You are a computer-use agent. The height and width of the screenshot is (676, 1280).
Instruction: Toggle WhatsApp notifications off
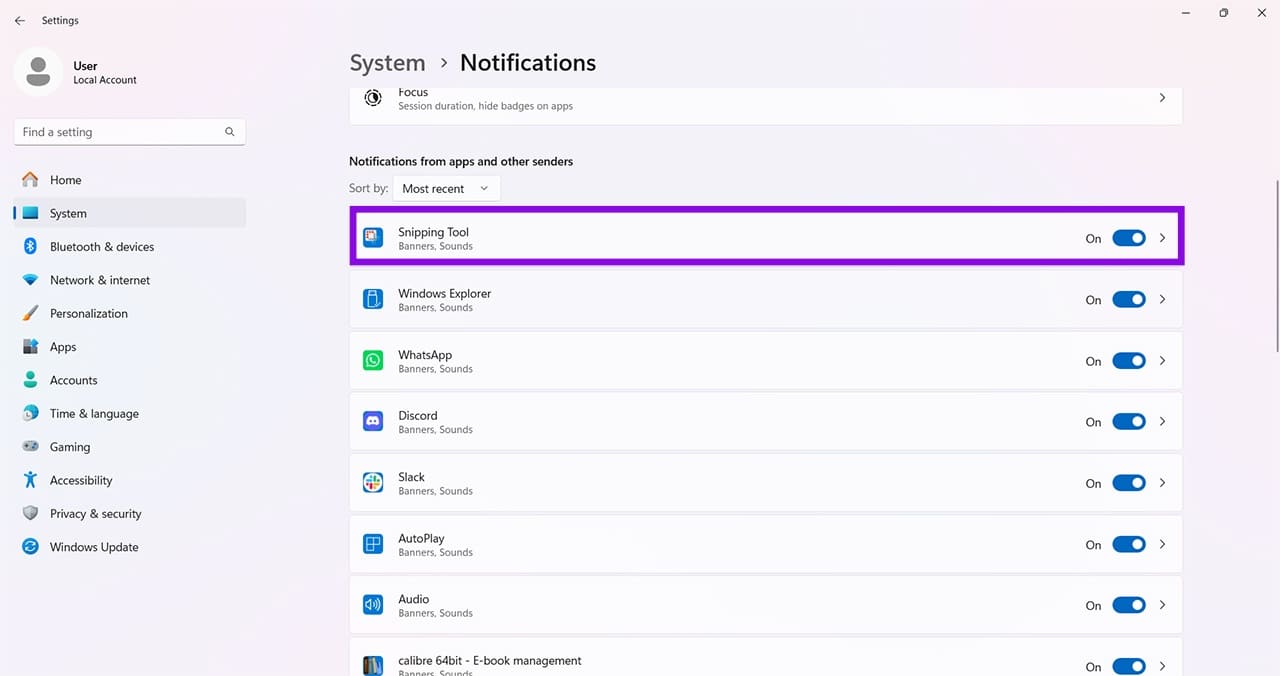point(1129,361)
